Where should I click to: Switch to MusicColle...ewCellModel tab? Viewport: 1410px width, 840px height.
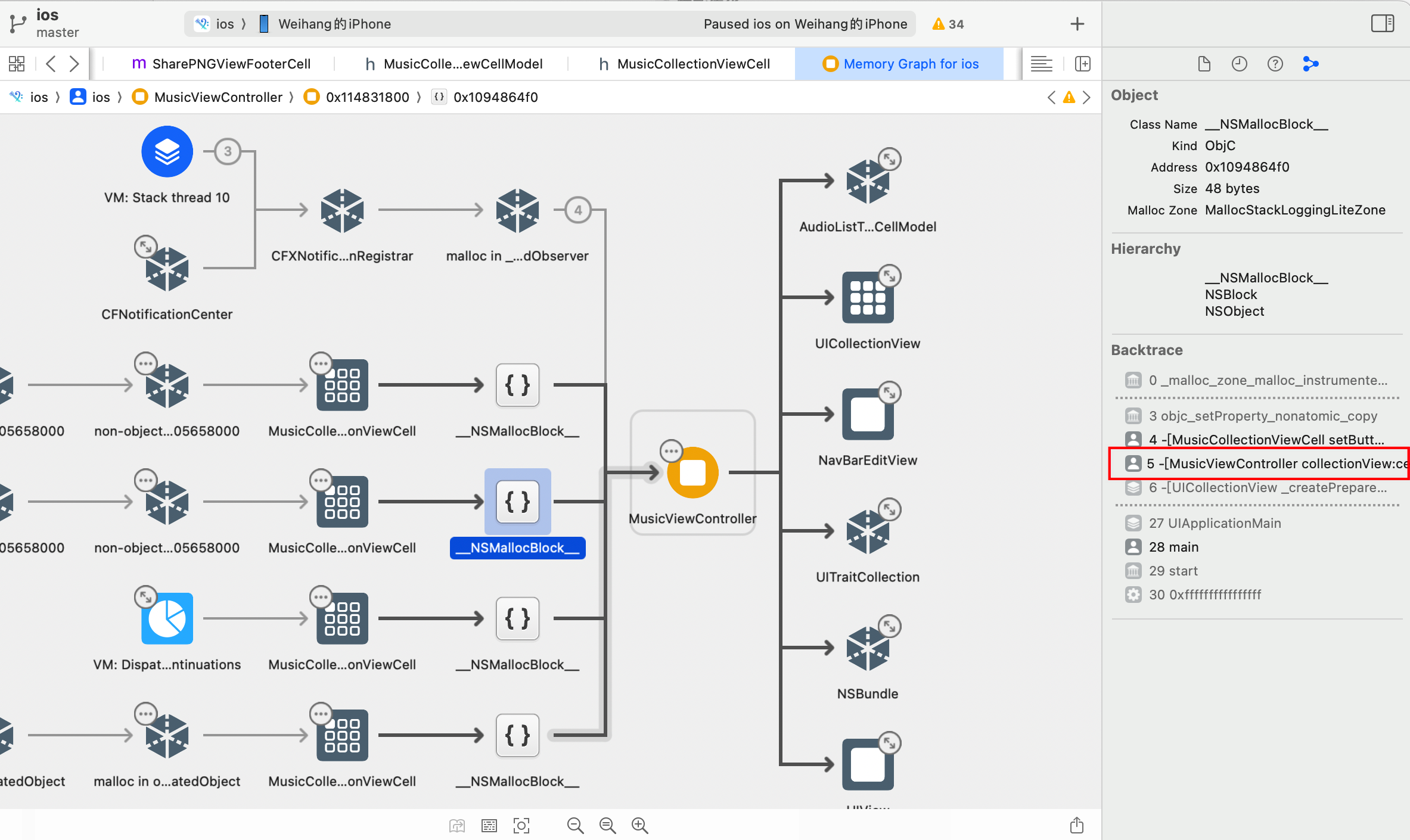pyautogui.click(x=454, y=64)
